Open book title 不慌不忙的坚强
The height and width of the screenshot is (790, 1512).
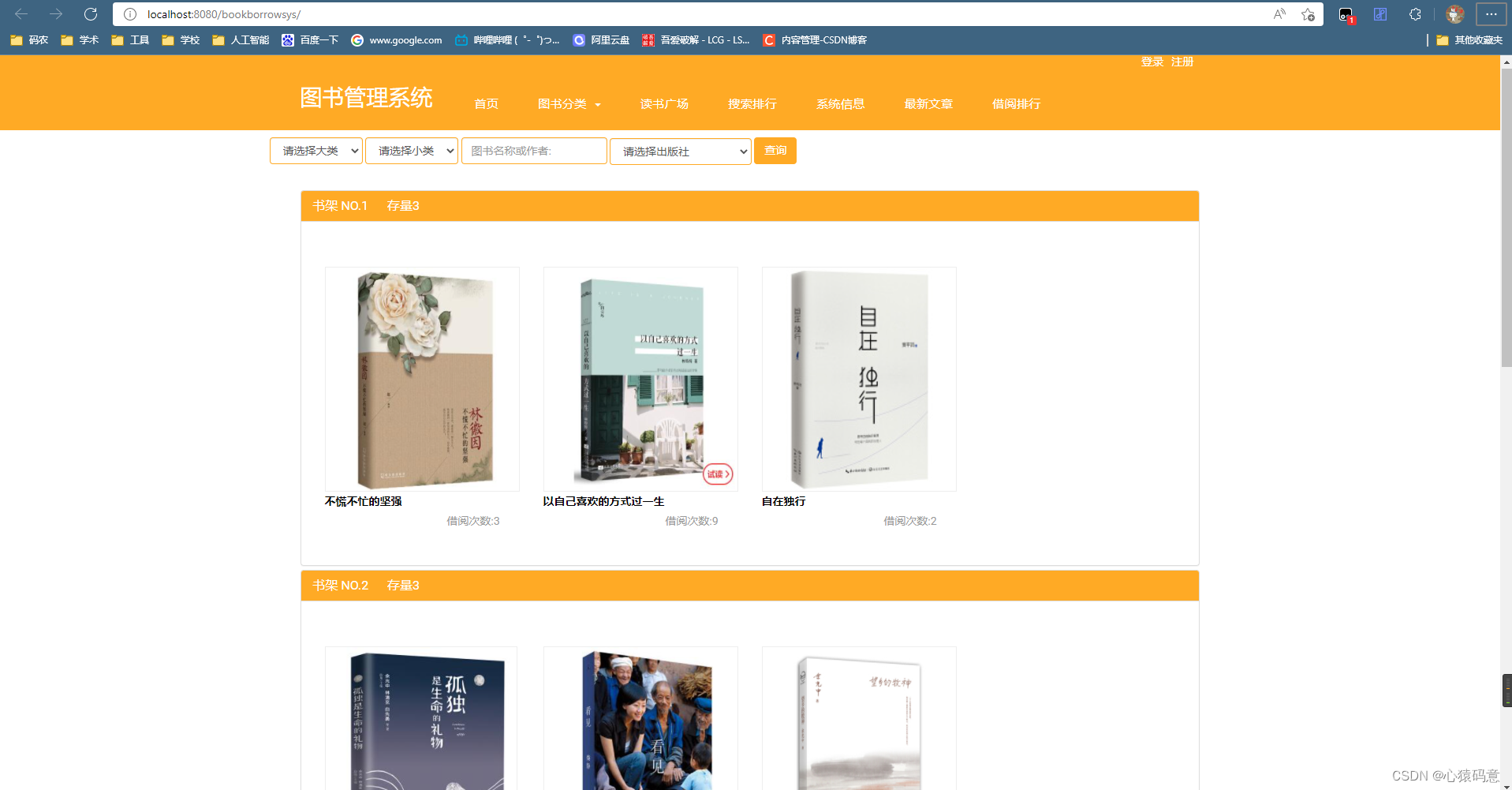coord(364,501)
